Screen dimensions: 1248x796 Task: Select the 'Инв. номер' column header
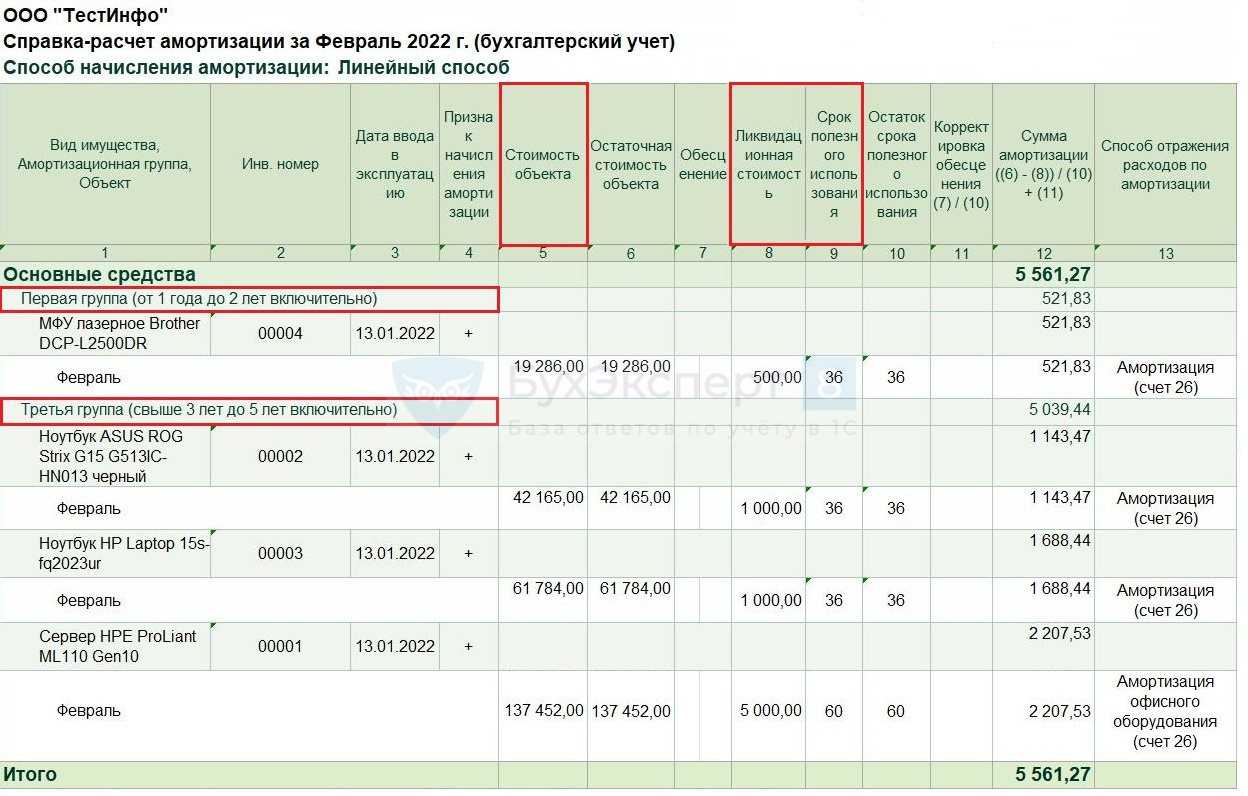[280, 164]
